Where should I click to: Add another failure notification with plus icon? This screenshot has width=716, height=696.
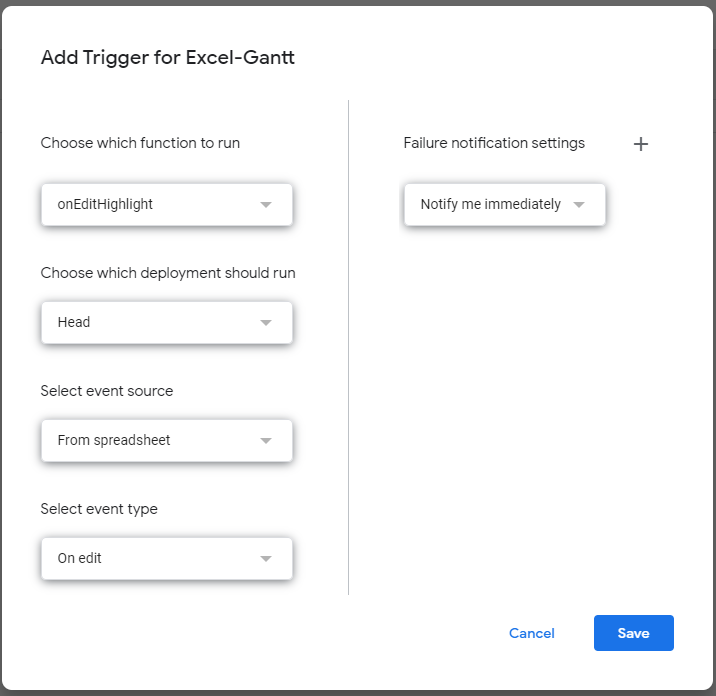pyautogui.click(x=641, y=144)
